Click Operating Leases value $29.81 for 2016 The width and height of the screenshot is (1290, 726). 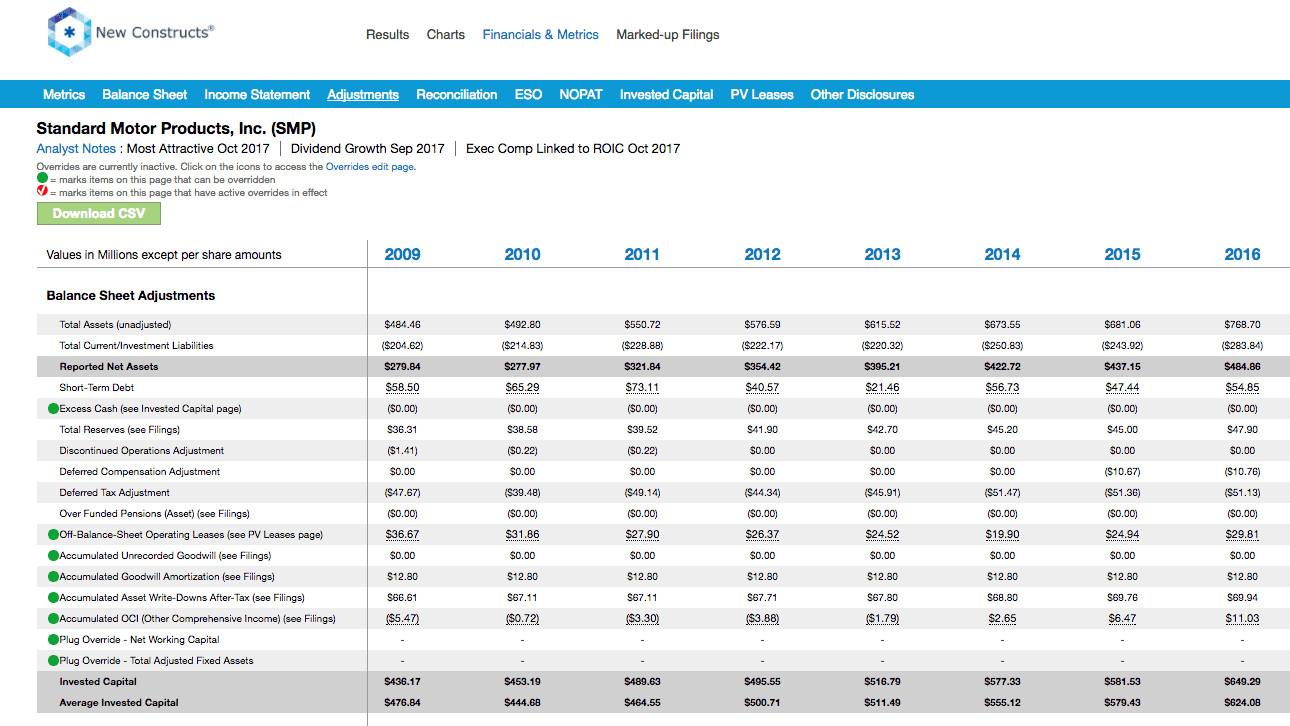1242,534
